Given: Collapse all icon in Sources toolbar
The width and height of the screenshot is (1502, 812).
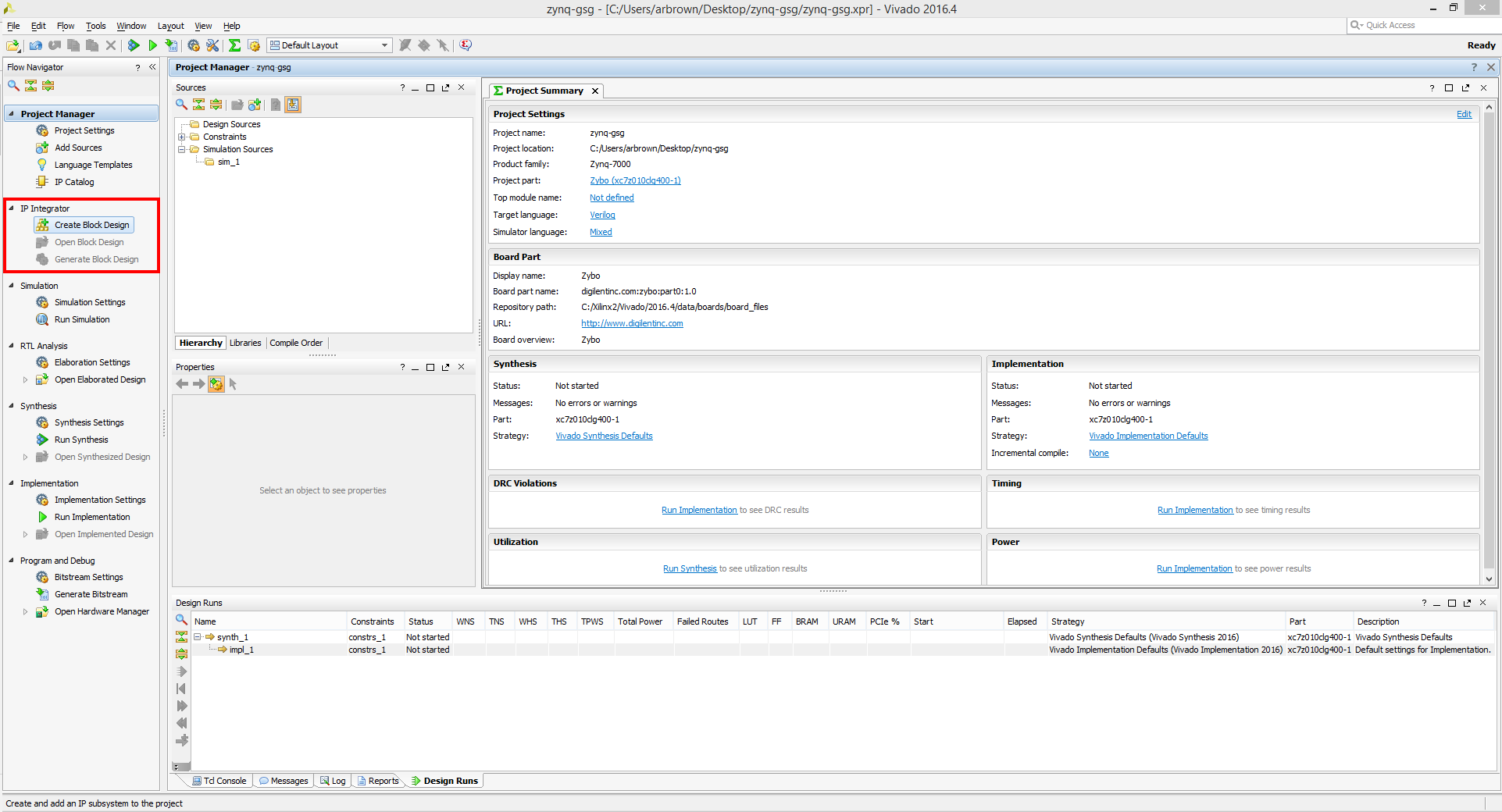Looking at the screenshot, I should [199, 105].
